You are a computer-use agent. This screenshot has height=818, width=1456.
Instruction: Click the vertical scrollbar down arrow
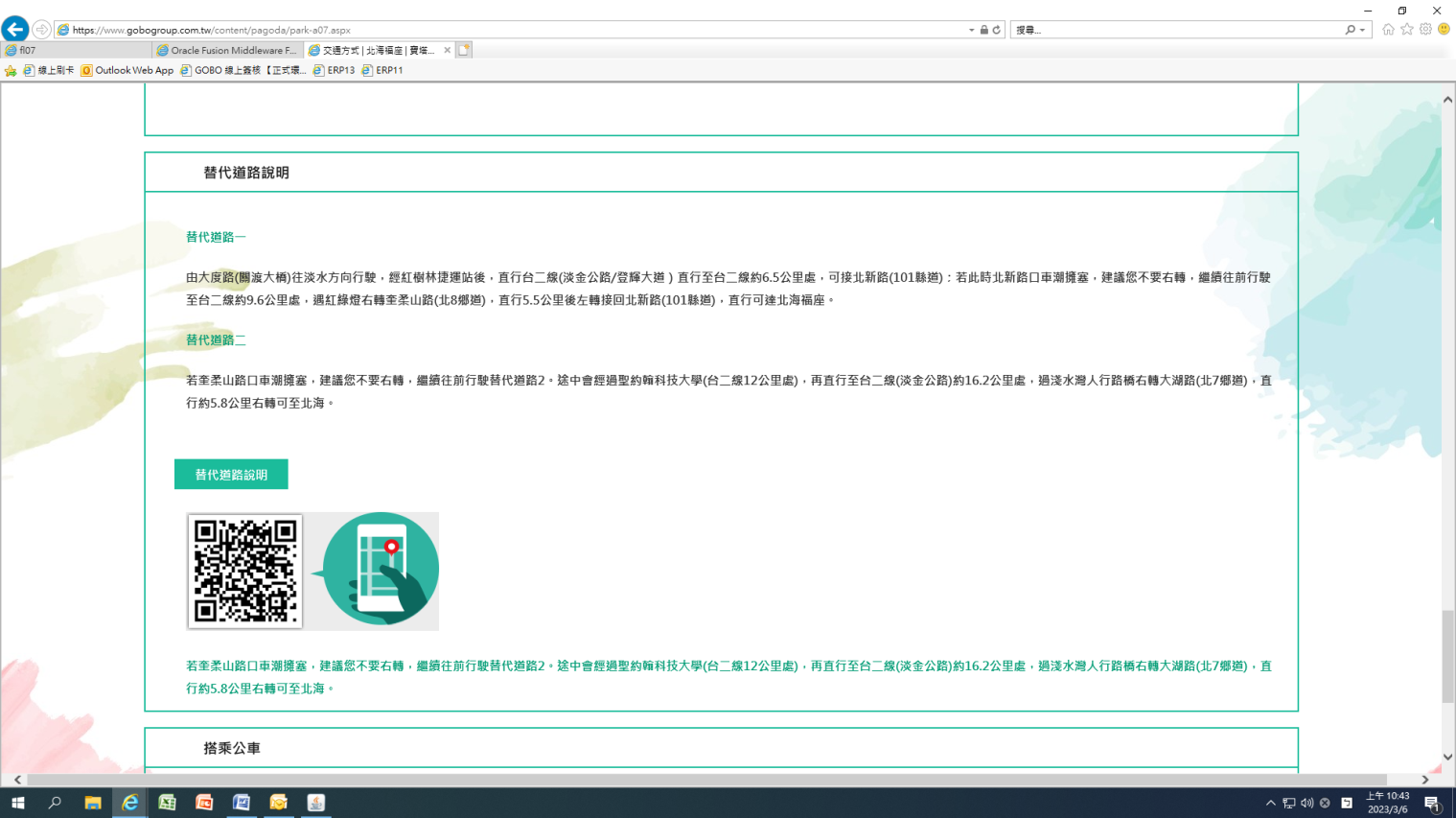coord(1447,757)
